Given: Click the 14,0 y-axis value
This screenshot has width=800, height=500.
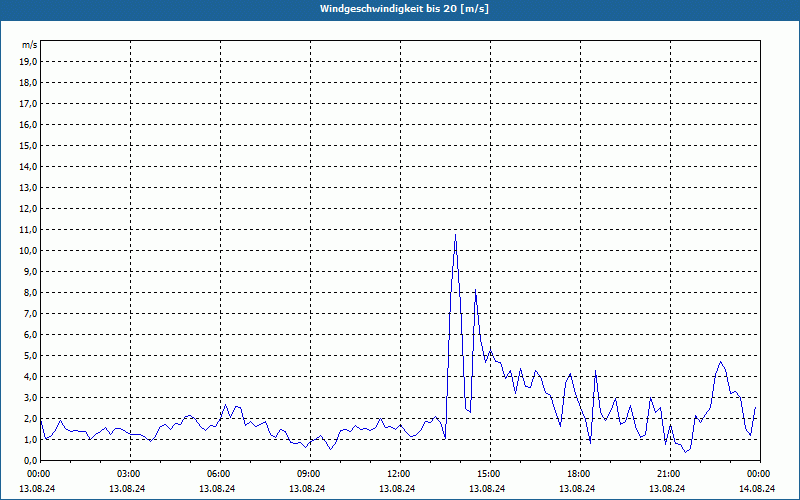Looking at the screenshot, I should (28, 166).
